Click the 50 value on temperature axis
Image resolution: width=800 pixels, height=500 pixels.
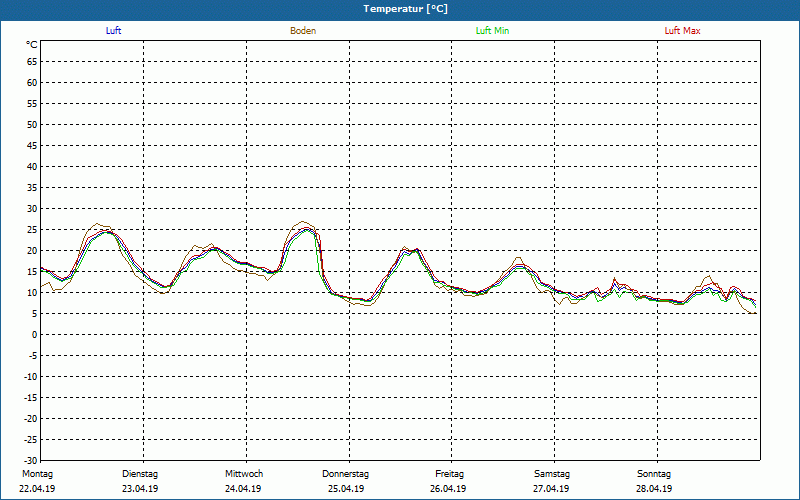pyautogui.click(x=32, y=124)
